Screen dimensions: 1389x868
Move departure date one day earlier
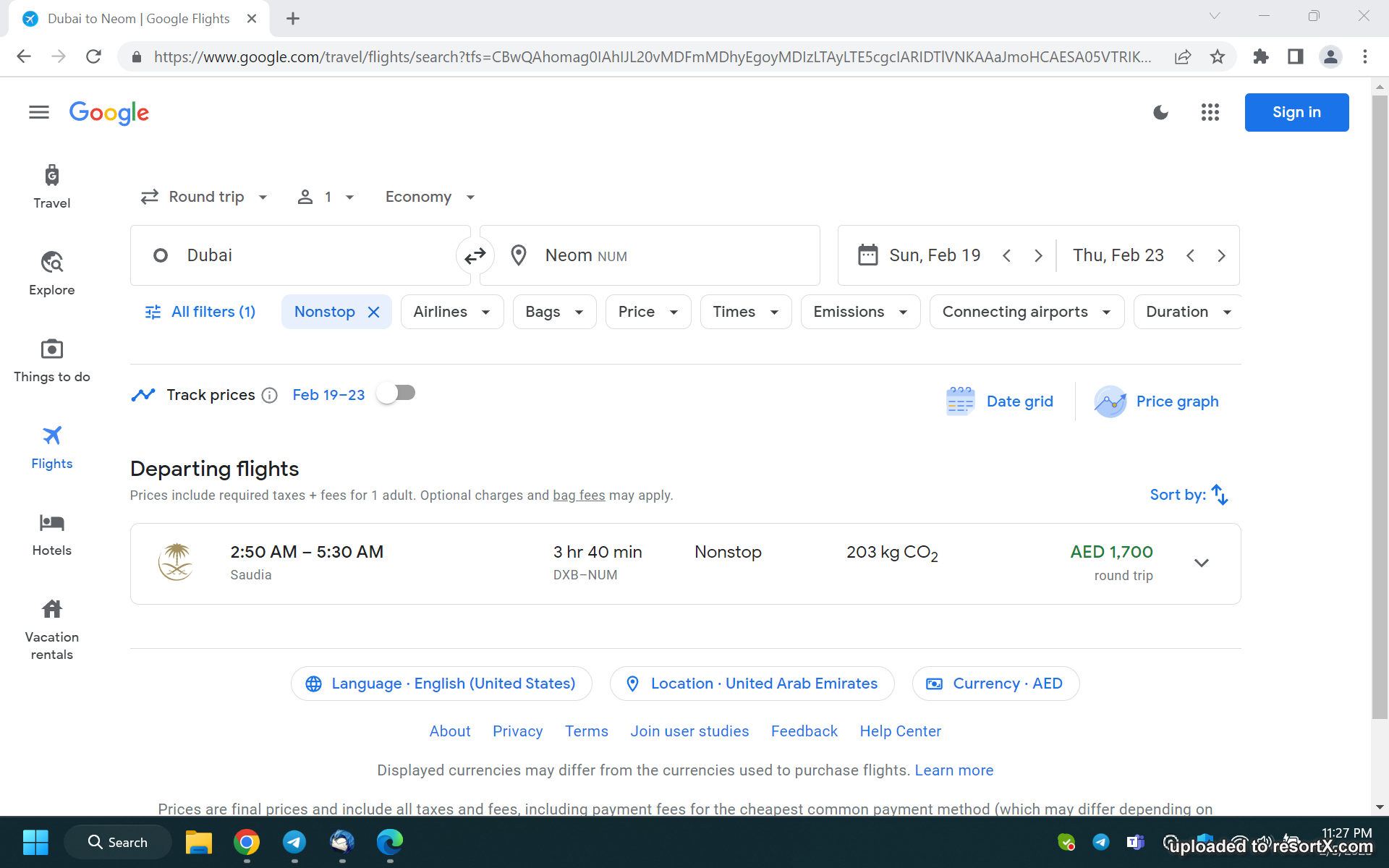coord(1006,255)
